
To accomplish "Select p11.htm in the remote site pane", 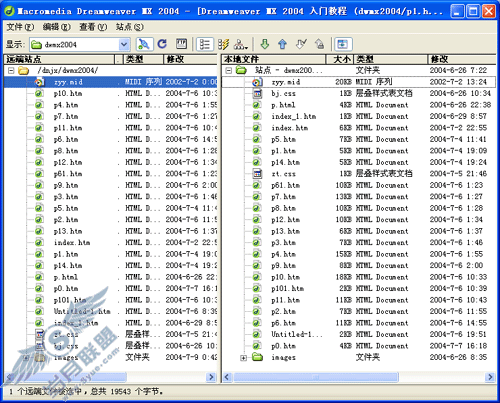I will [68, 128].
